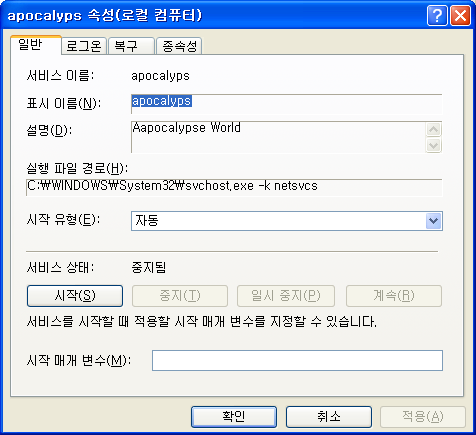The image size is (476, 435).
Task: Expand the 시작 유형 dropdown arrow
Action: pos(434,221)
